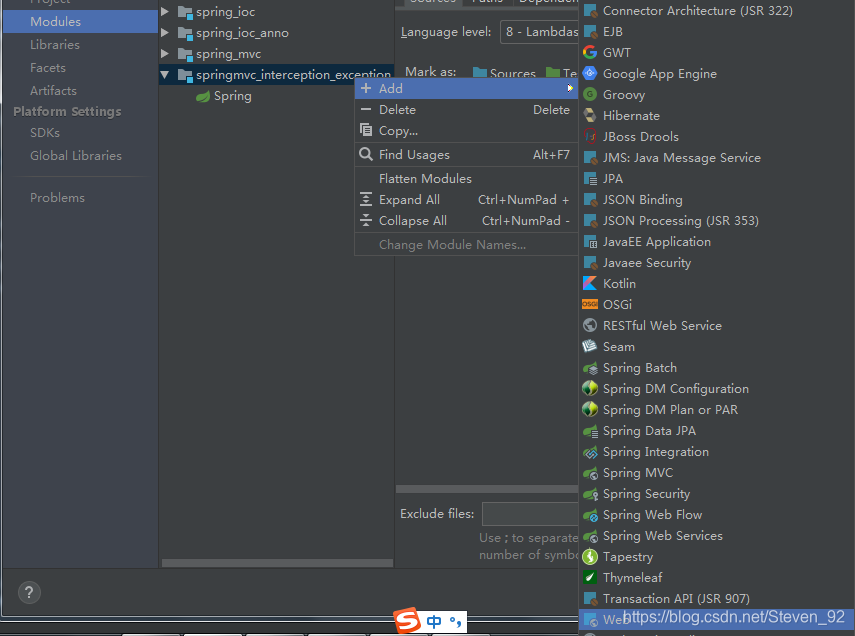Open the Add submenu arrow
Viewport: 855px width, 636px height.
(570, 88)
